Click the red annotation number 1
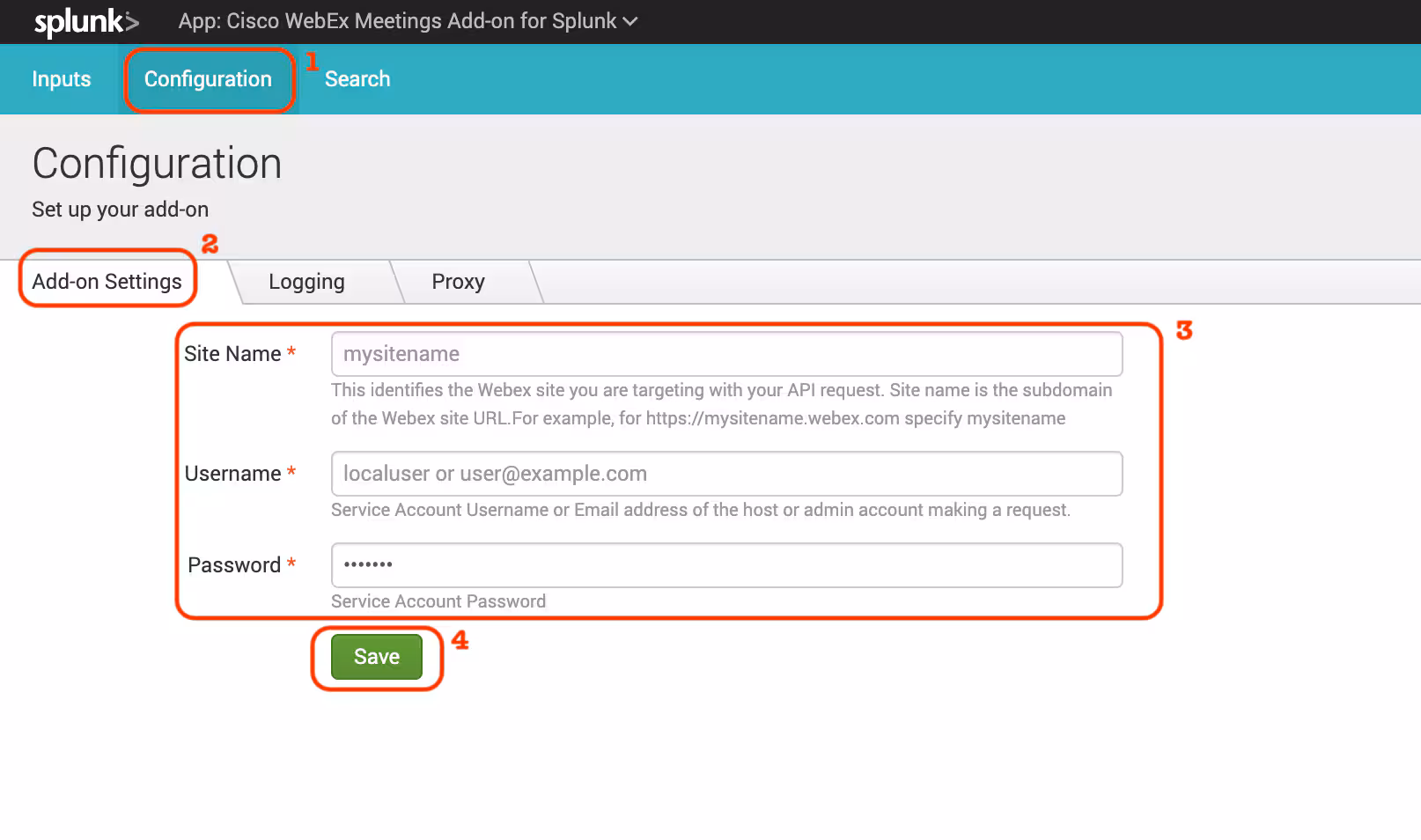The width and height of the screenshot is (1421, 840). tap(312, 62)
